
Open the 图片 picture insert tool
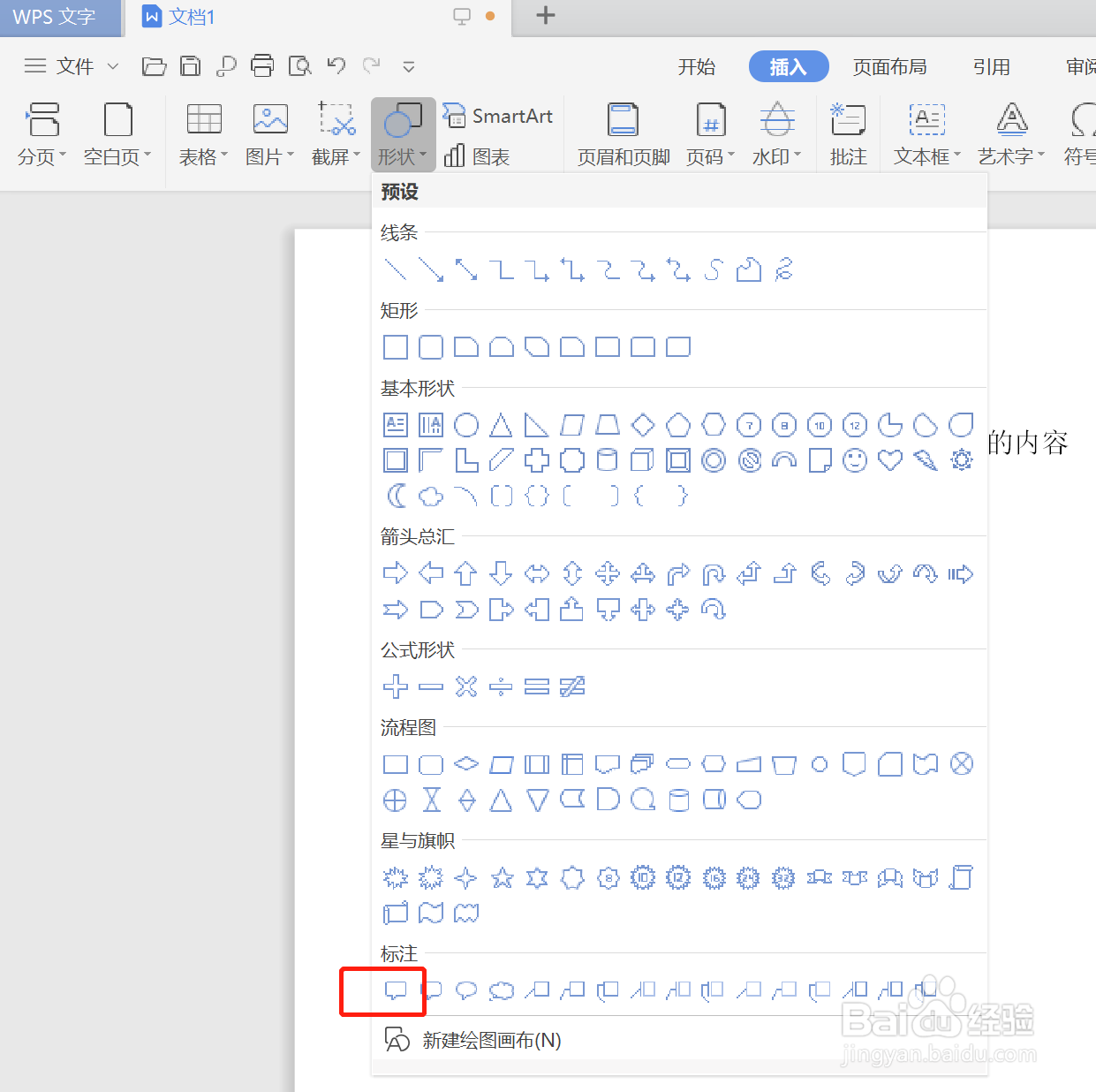tap(268, 133)
